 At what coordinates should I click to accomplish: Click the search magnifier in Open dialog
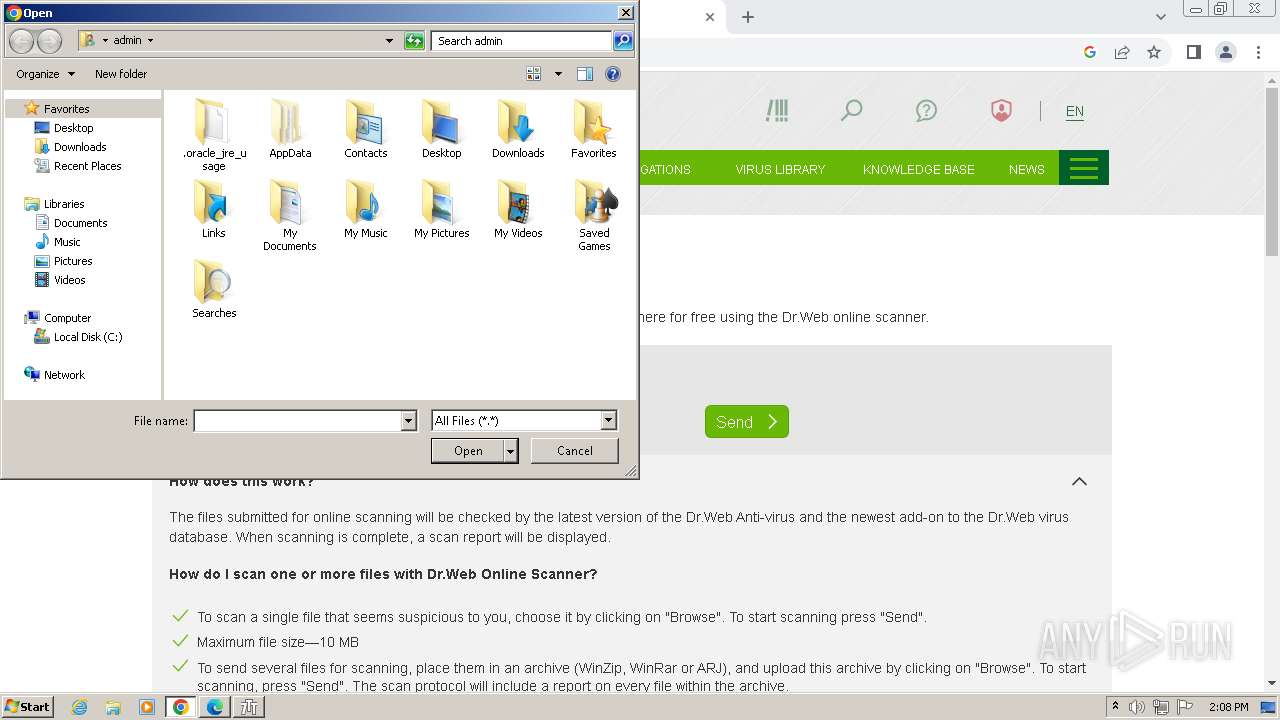click(623, 41)
